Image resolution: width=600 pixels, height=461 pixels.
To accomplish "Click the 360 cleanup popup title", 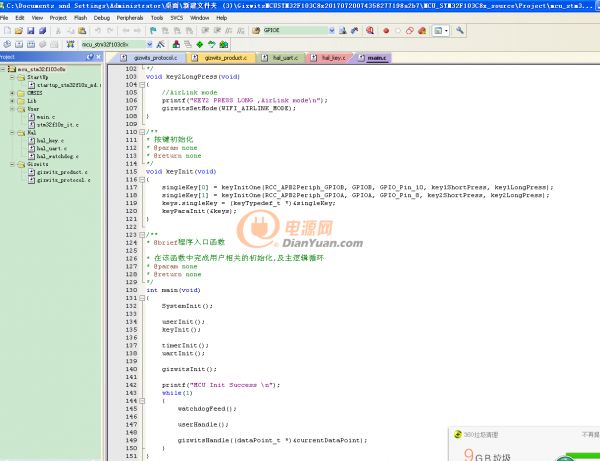I will tap(481, 435).
